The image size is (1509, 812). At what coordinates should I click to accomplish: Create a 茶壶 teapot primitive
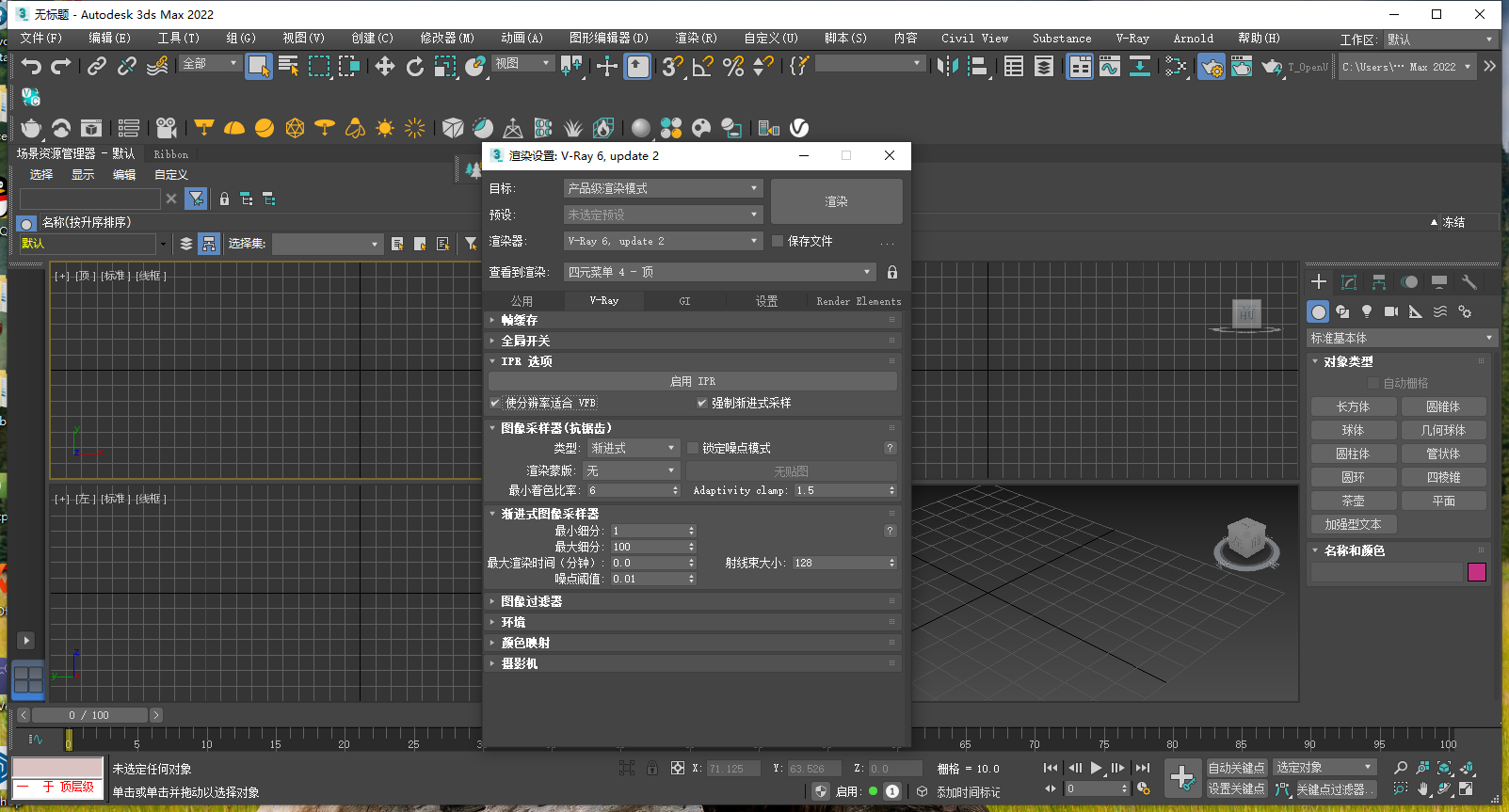tap(1353, 501)
